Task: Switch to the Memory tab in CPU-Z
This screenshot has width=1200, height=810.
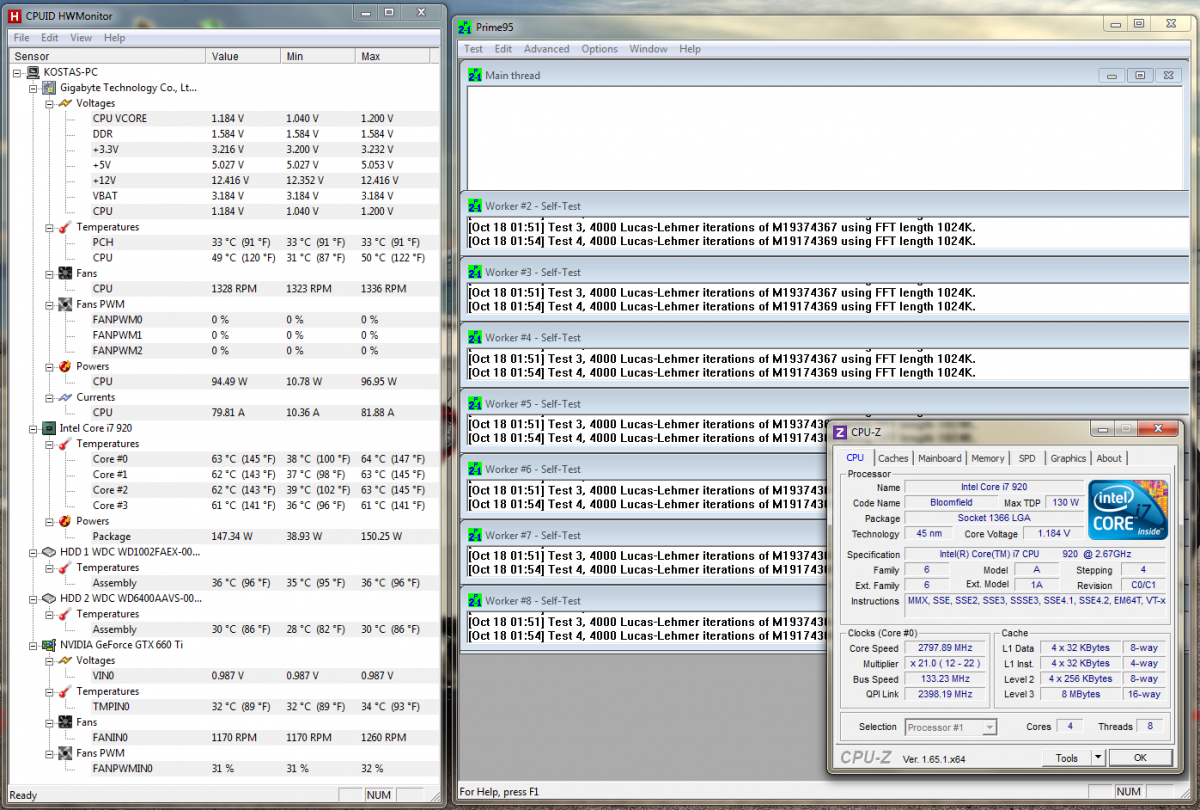Action: 988,458
